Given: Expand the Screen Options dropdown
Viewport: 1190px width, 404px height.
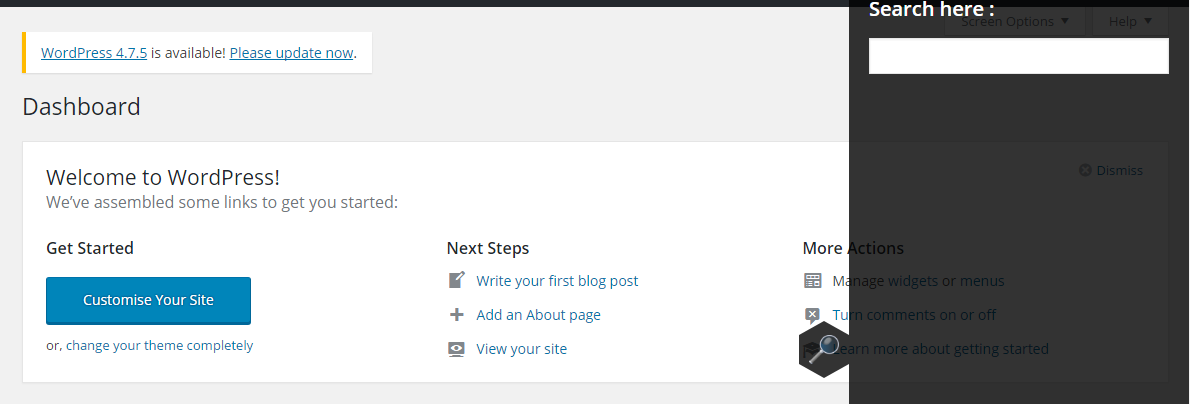Looking at the screenshot, I should 1015,21.
